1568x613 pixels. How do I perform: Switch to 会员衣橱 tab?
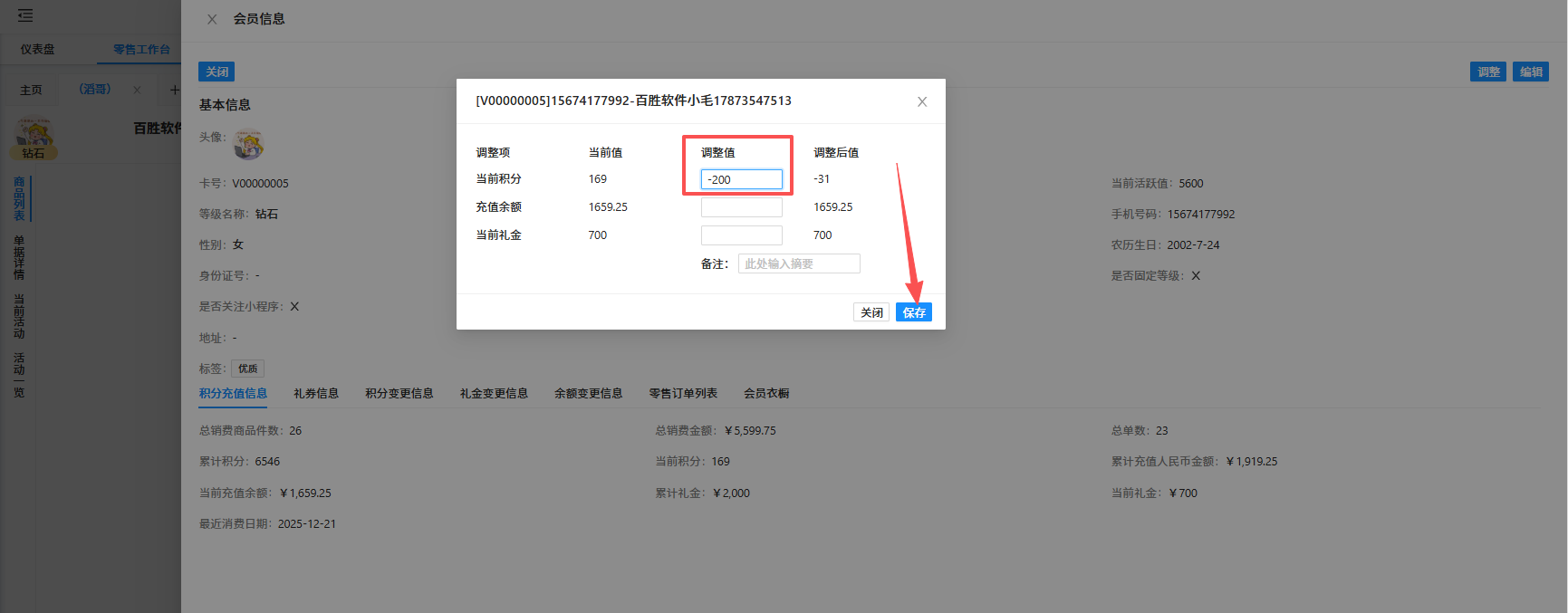pos(766,393)
